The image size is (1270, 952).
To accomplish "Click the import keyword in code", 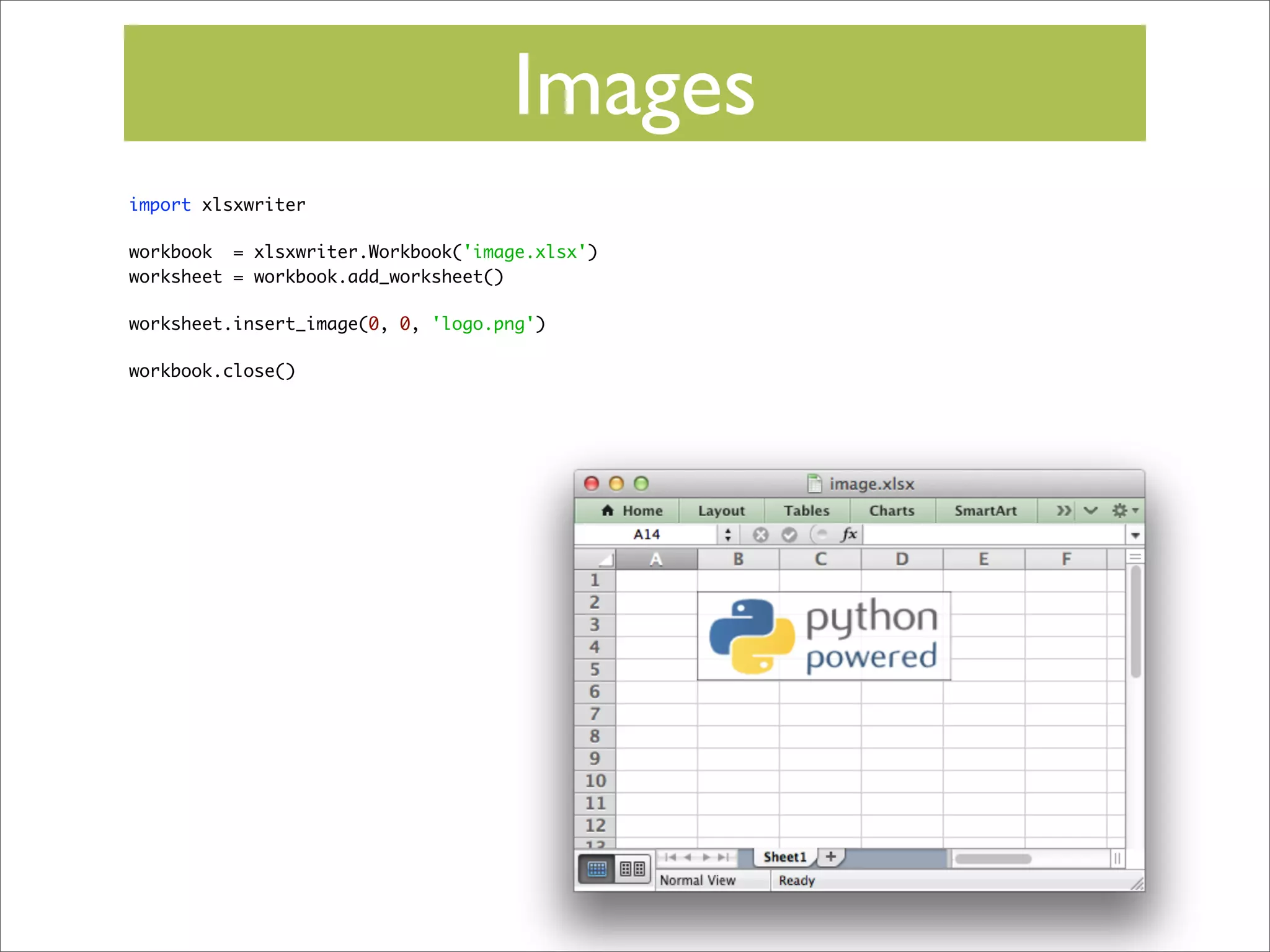I will (x=160, y=205).
